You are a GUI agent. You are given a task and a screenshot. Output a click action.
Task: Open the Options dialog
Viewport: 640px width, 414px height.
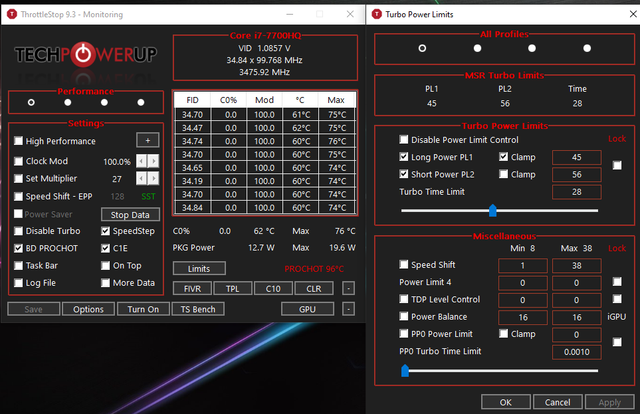(88, 309)
